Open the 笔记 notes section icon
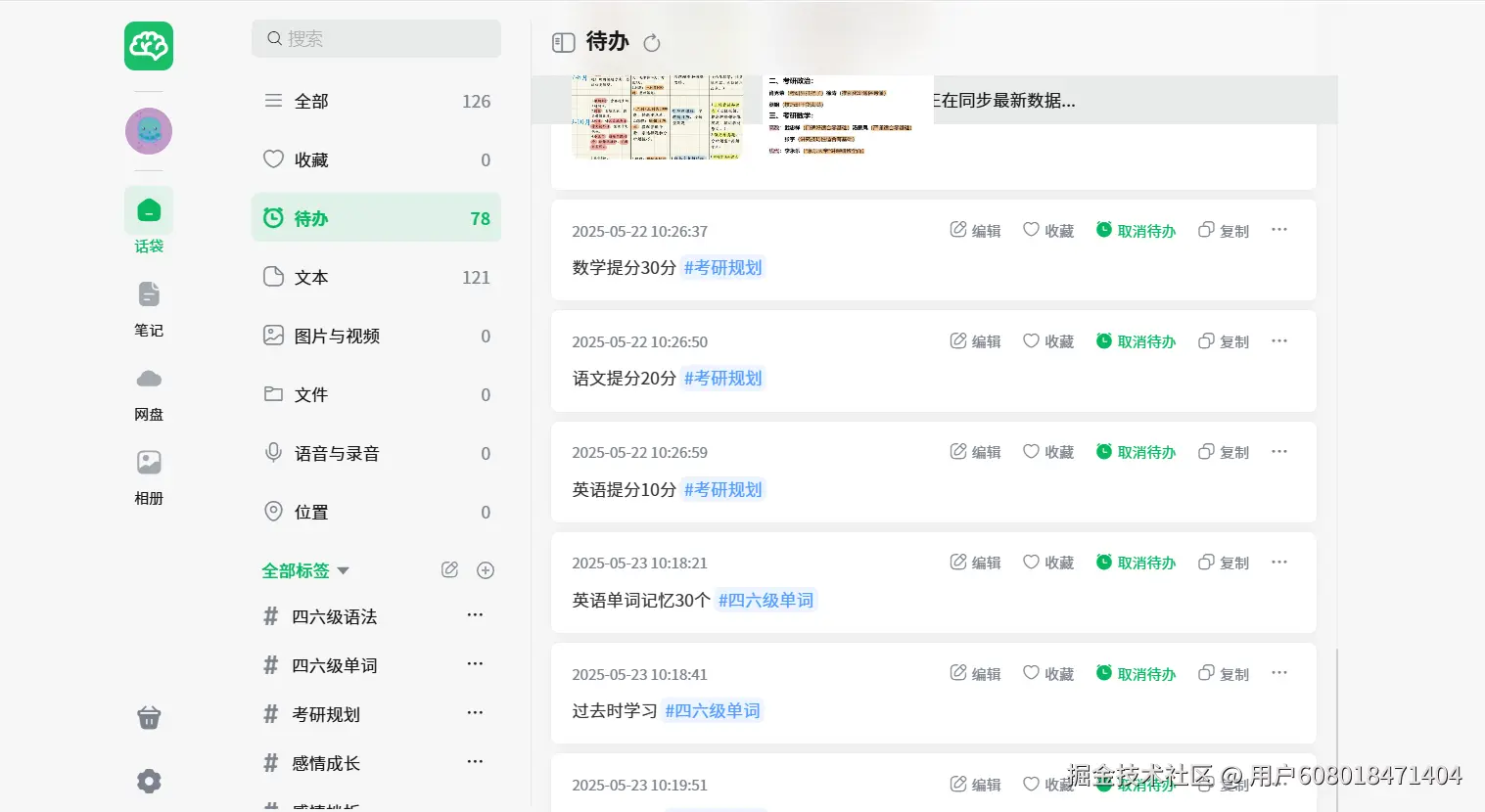1485x812 pixels. pyautogui.click(x=149, y=295)
